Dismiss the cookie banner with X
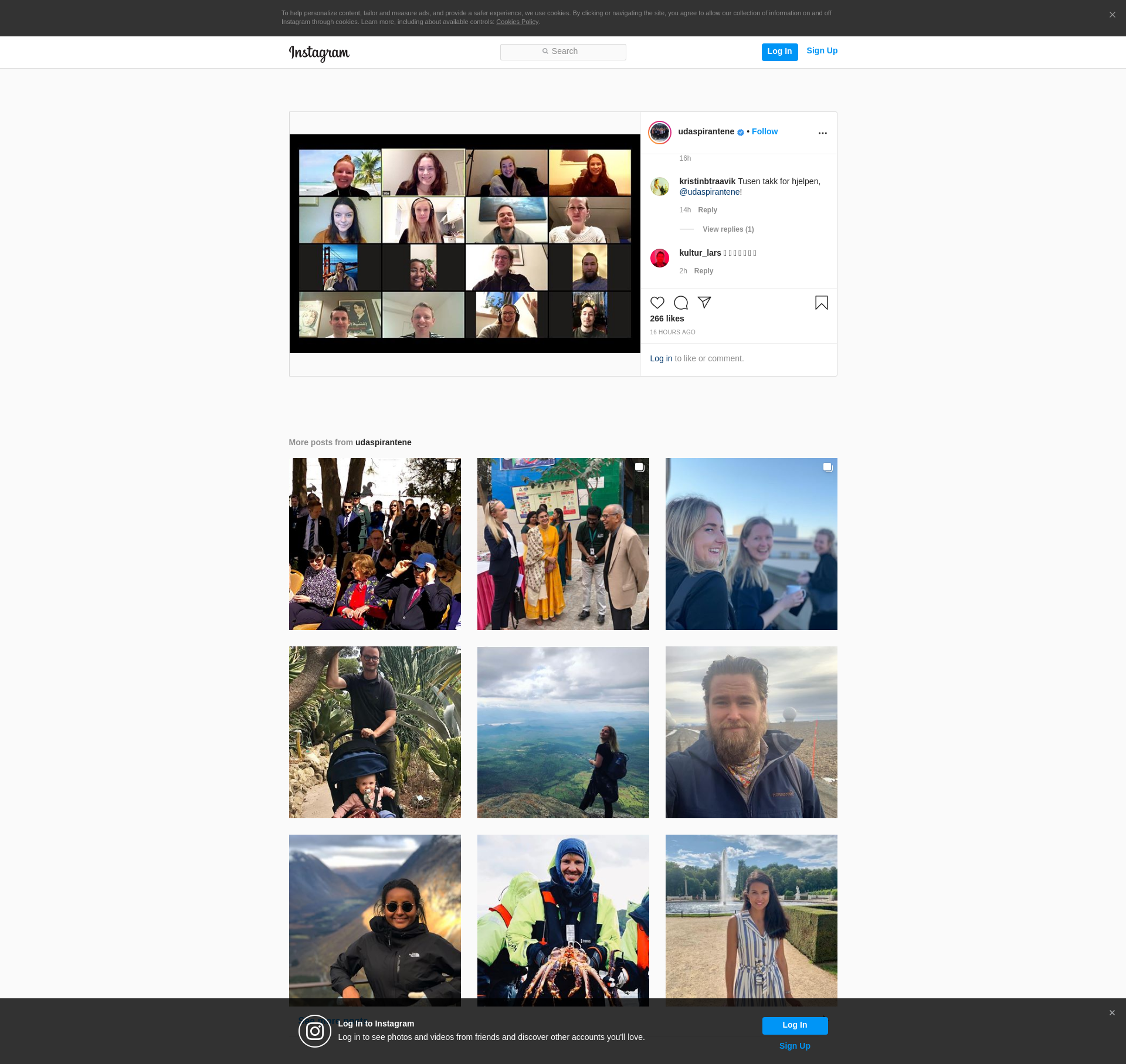The image size is (1126, 1064). point(1112,15)
